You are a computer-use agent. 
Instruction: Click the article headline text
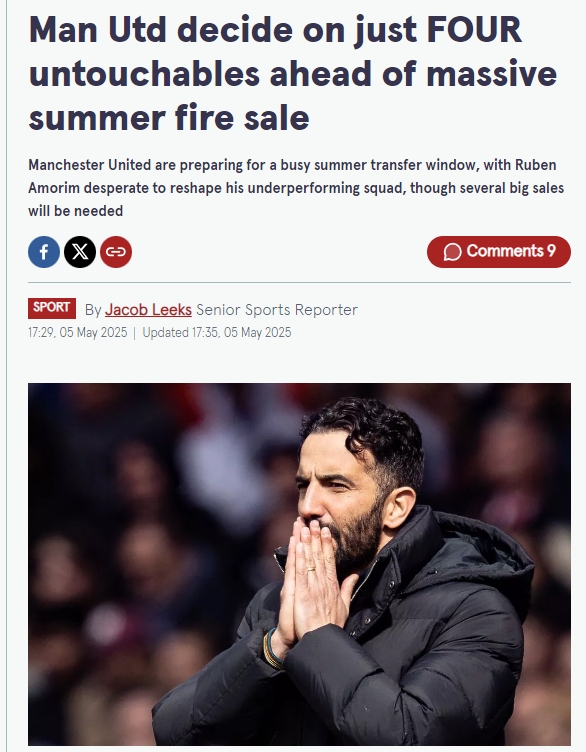[x=293, y=73]
